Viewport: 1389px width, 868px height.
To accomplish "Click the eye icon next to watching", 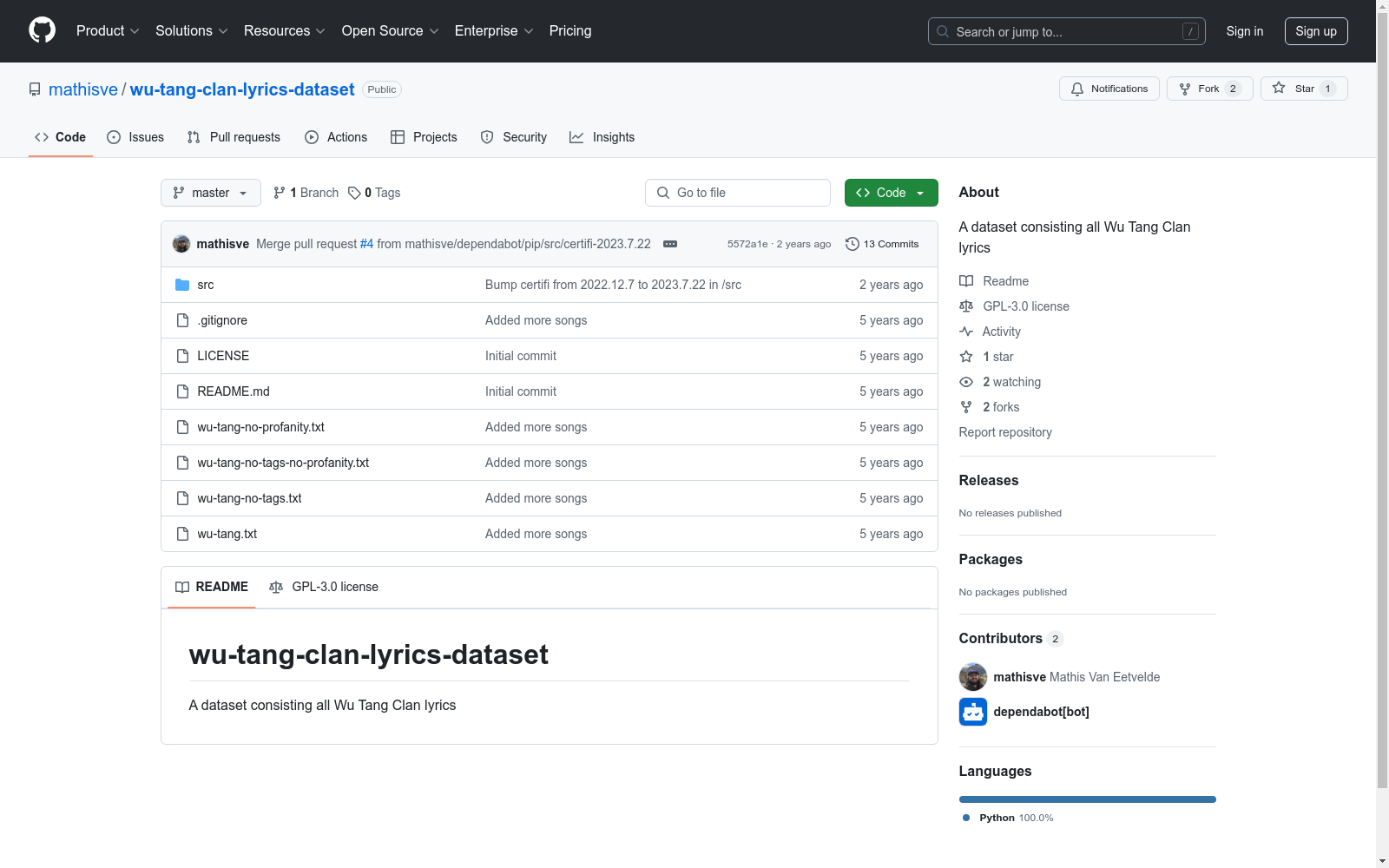I will pyautogui.click(x=966, y=382).
